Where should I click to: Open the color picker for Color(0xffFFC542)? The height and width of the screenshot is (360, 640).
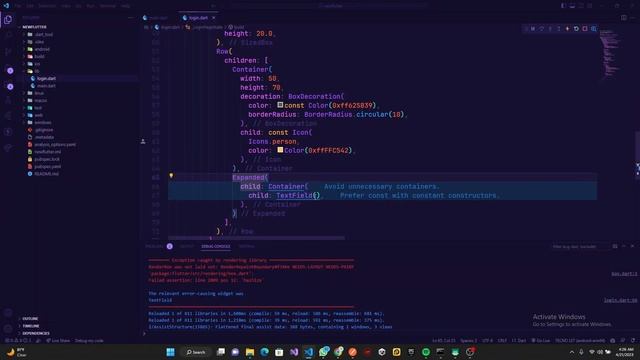[x=280, y=150]
